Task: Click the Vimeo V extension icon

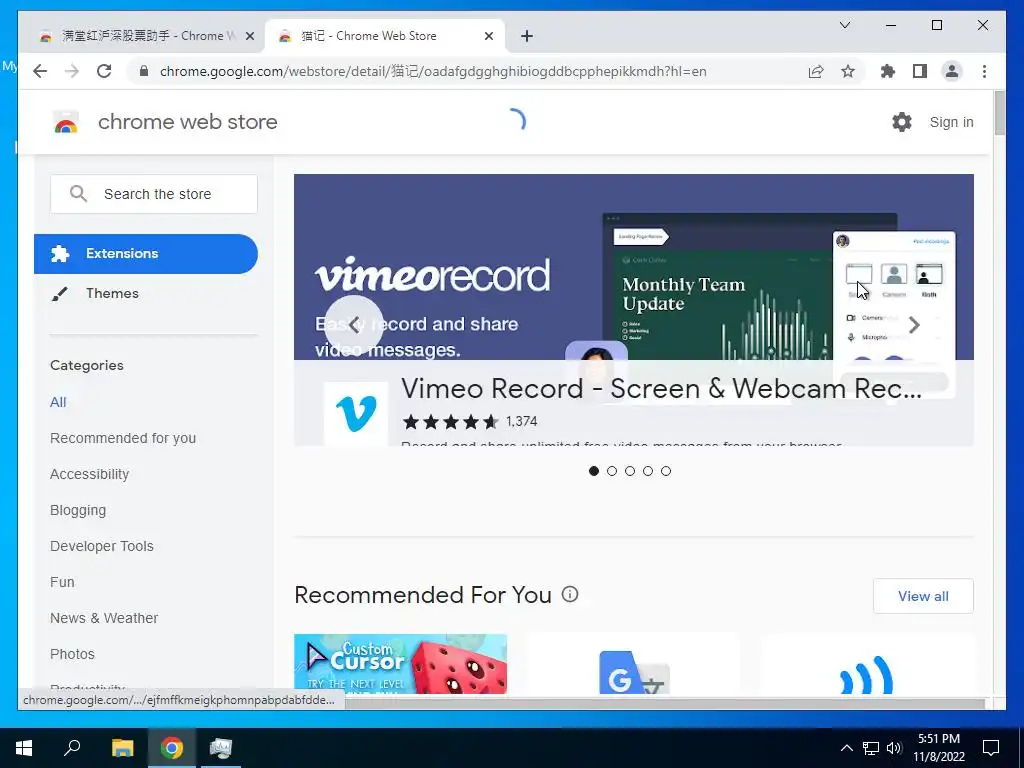Action: pyautogui.click(x=356, y=413)
